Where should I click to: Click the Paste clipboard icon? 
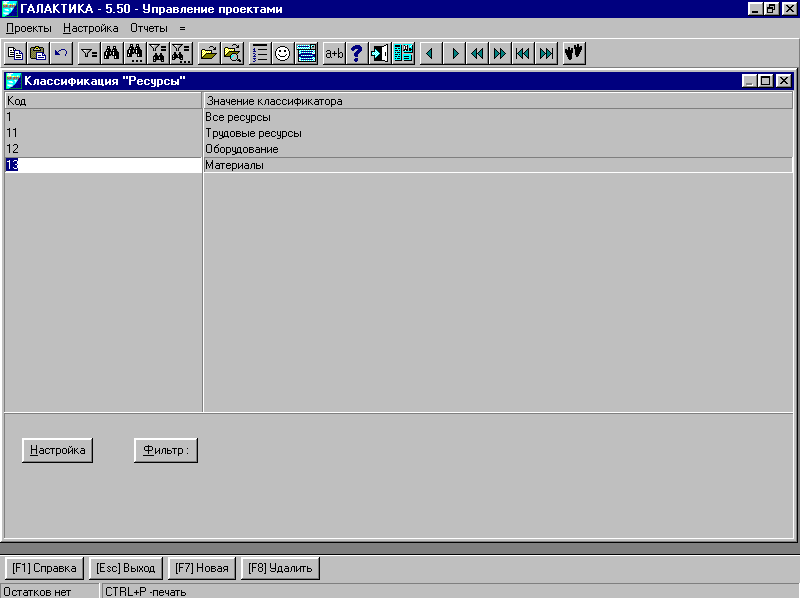pyautogui.click(x=38, y=53)
